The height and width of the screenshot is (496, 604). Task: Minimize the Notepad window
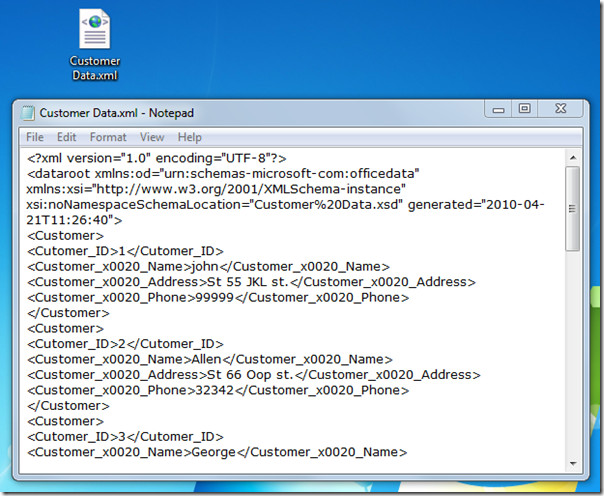tap(498, 109)
